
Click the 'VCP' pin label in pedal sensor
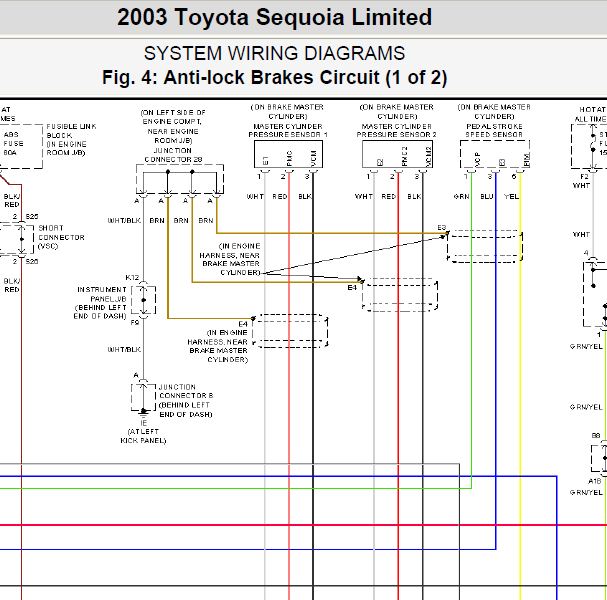pos(477,159)
